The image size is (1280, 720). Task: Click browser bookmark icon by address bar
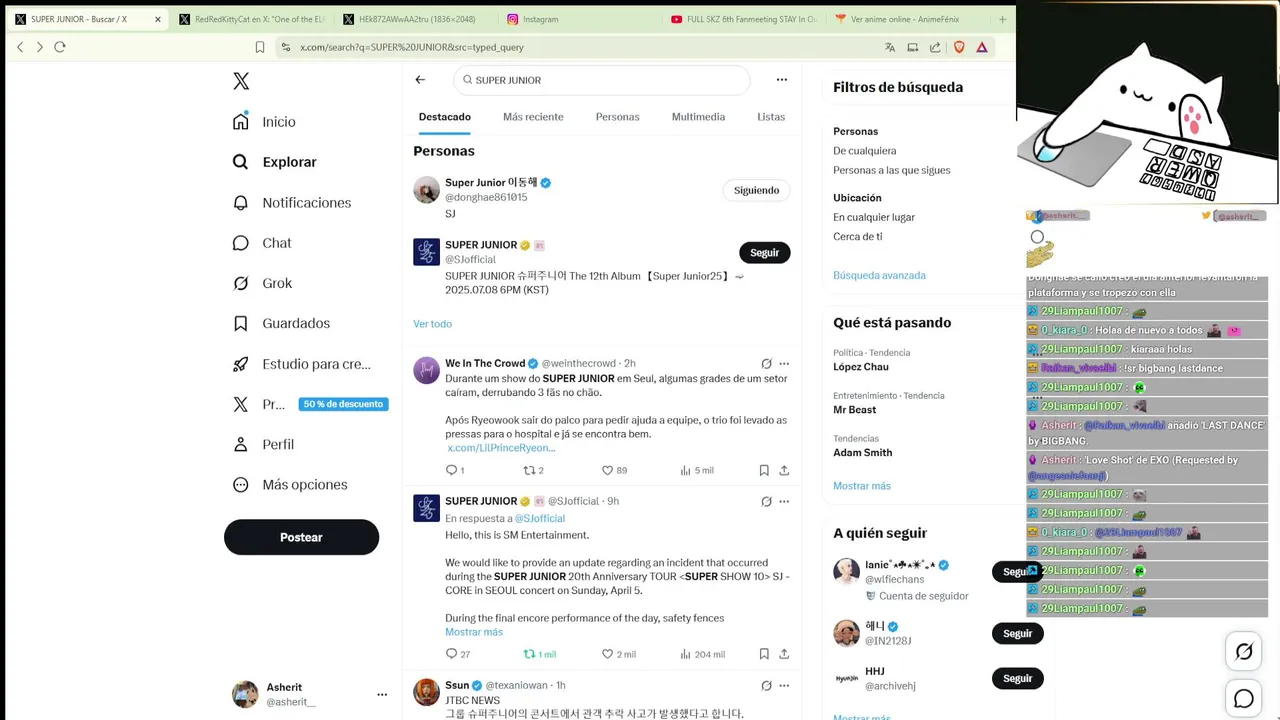click(x=260, y=47)
